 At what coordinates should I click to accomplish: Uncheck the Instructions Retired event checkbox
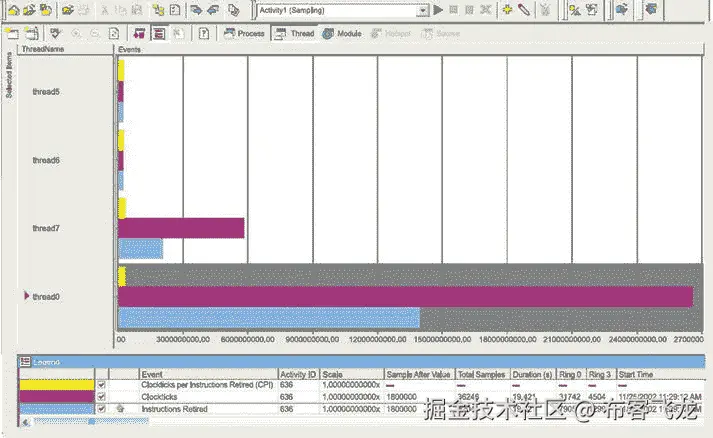101,408
